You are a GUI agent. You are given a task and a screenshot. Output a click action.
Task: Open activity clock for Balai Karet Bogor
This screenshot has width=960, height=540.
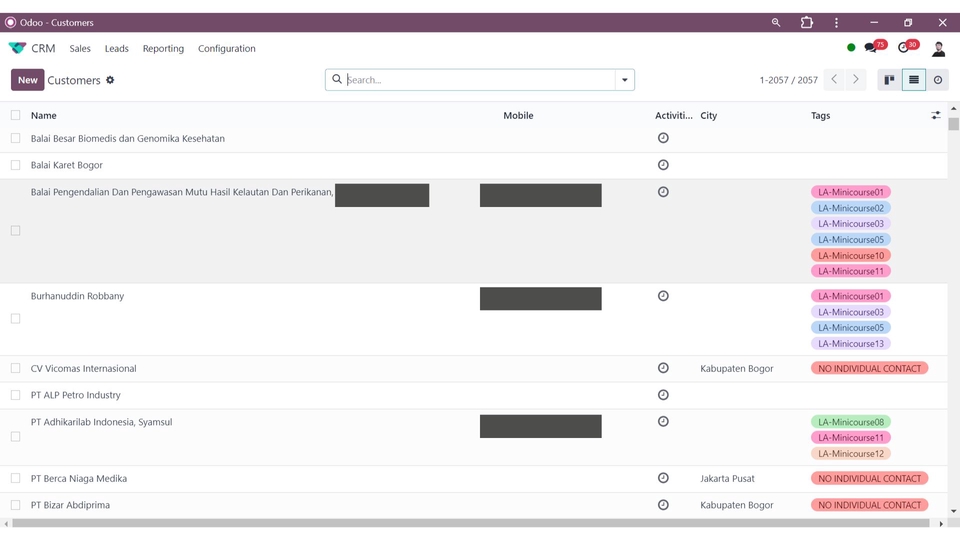pyautogui.click(x=663, y=165)
